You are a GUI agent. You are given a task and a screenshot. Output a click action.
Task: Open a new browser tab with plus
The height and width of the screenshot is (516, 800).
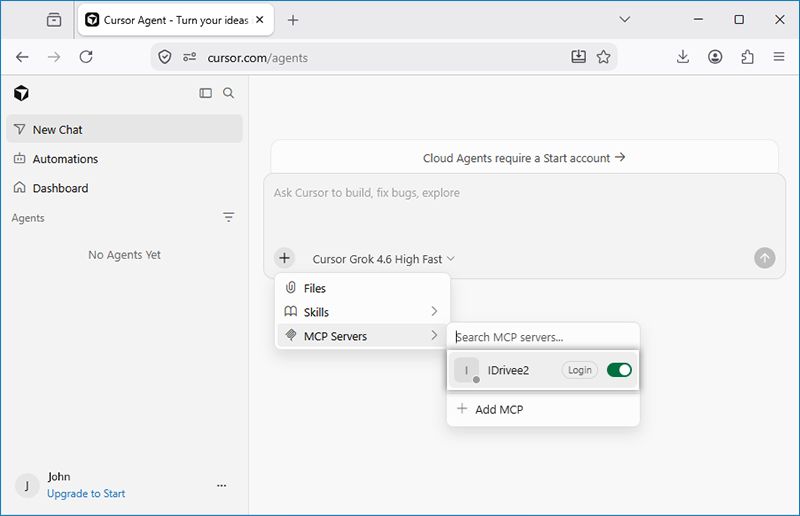[x=293, y=20]
